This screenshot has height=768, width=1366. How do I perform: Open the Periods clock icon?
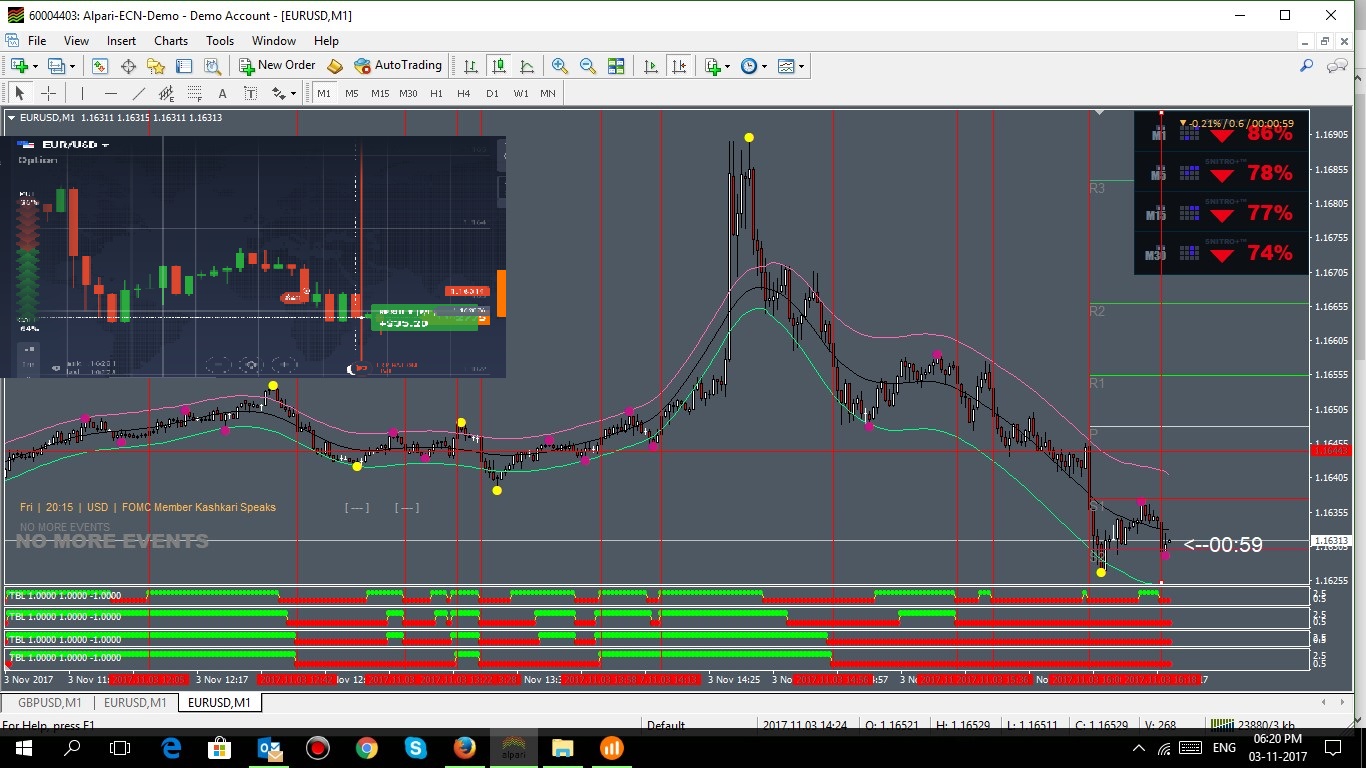[x=749, y=66]
